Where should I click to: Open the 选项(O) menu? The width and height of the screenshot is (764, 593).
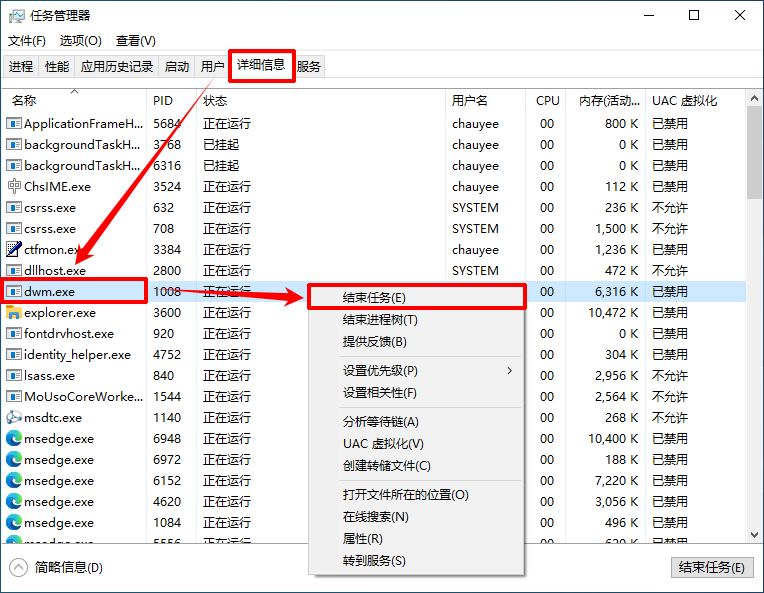click(80, 40)
